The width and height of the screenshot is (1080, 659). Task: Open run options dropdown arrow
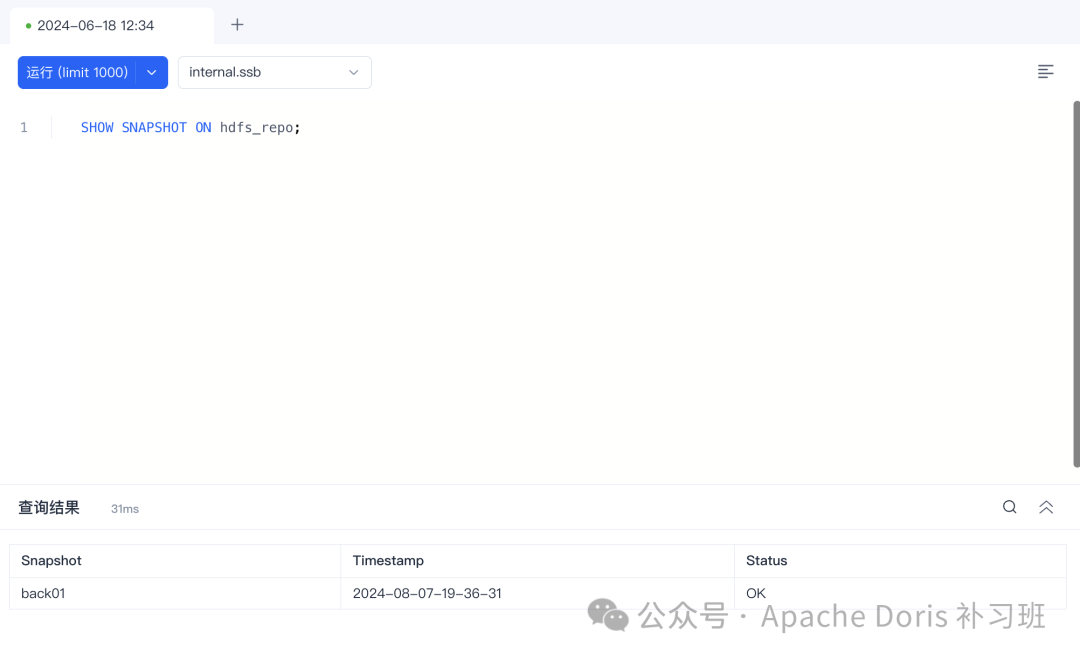tap(152, 72)
